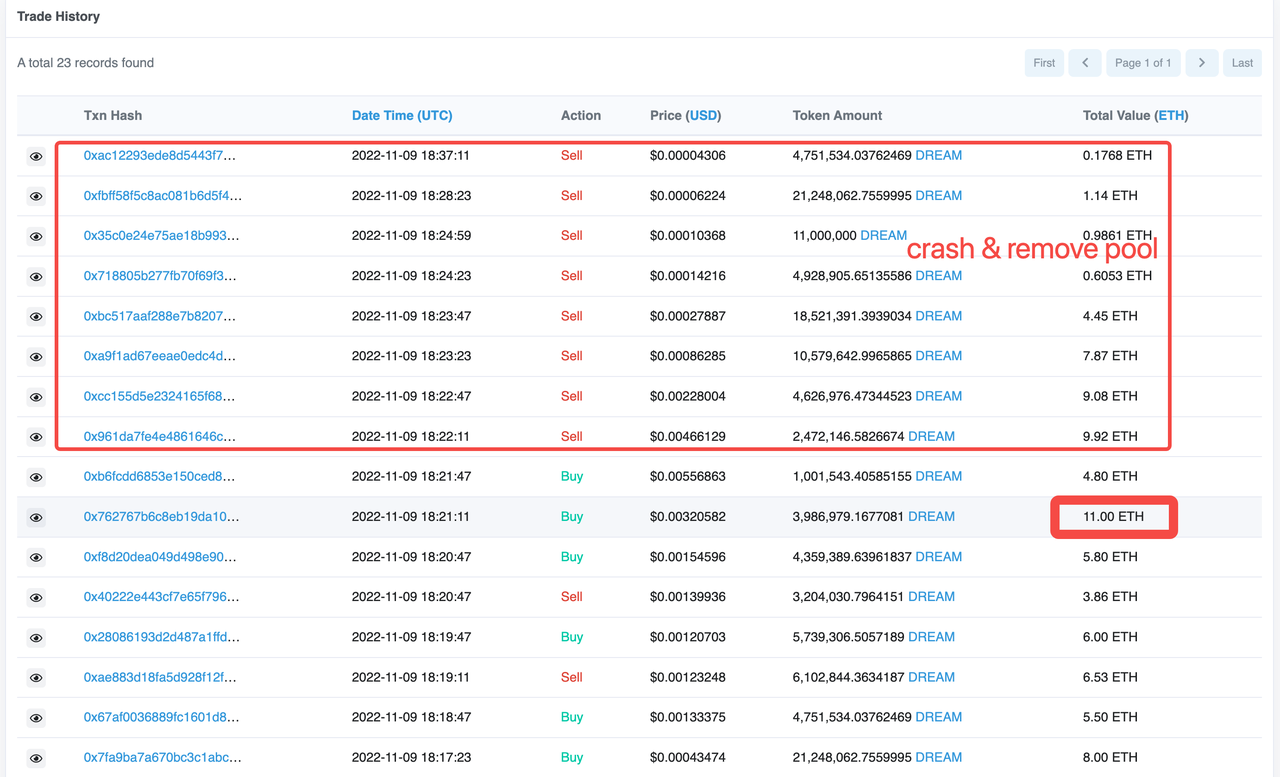The image size is (1280, 777).
Task: Open transaction hash 0x35c0e24e75ae18b993
Action: 161,236
